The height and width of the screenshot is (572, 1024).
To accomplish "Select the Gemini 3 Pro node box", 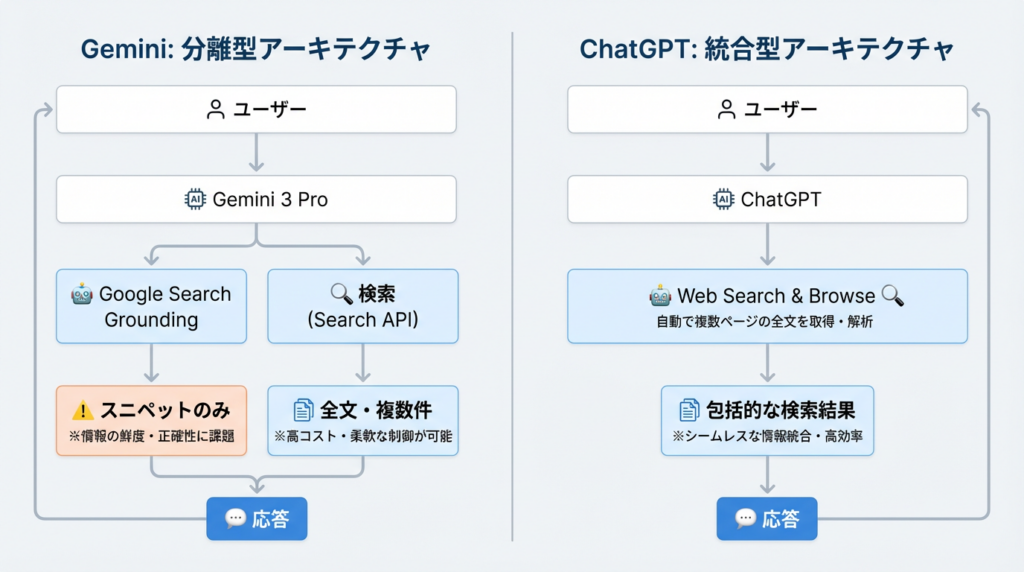I will [256, 200].
